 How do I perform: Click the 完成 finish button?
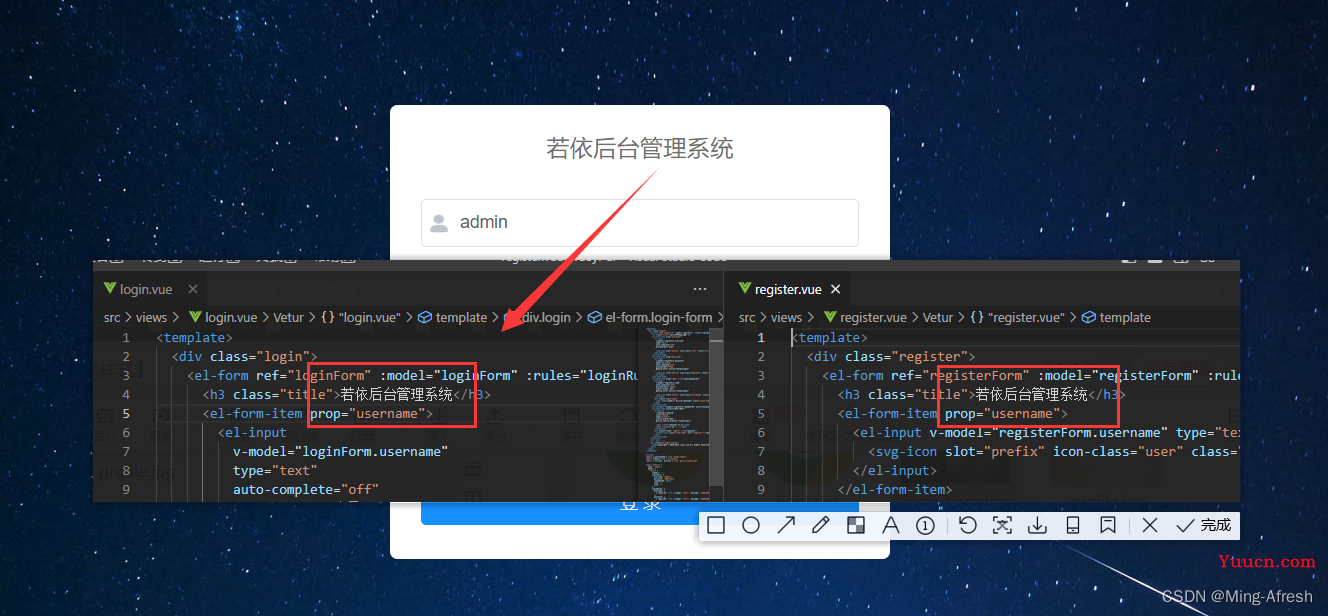(x=1204, y=525)
